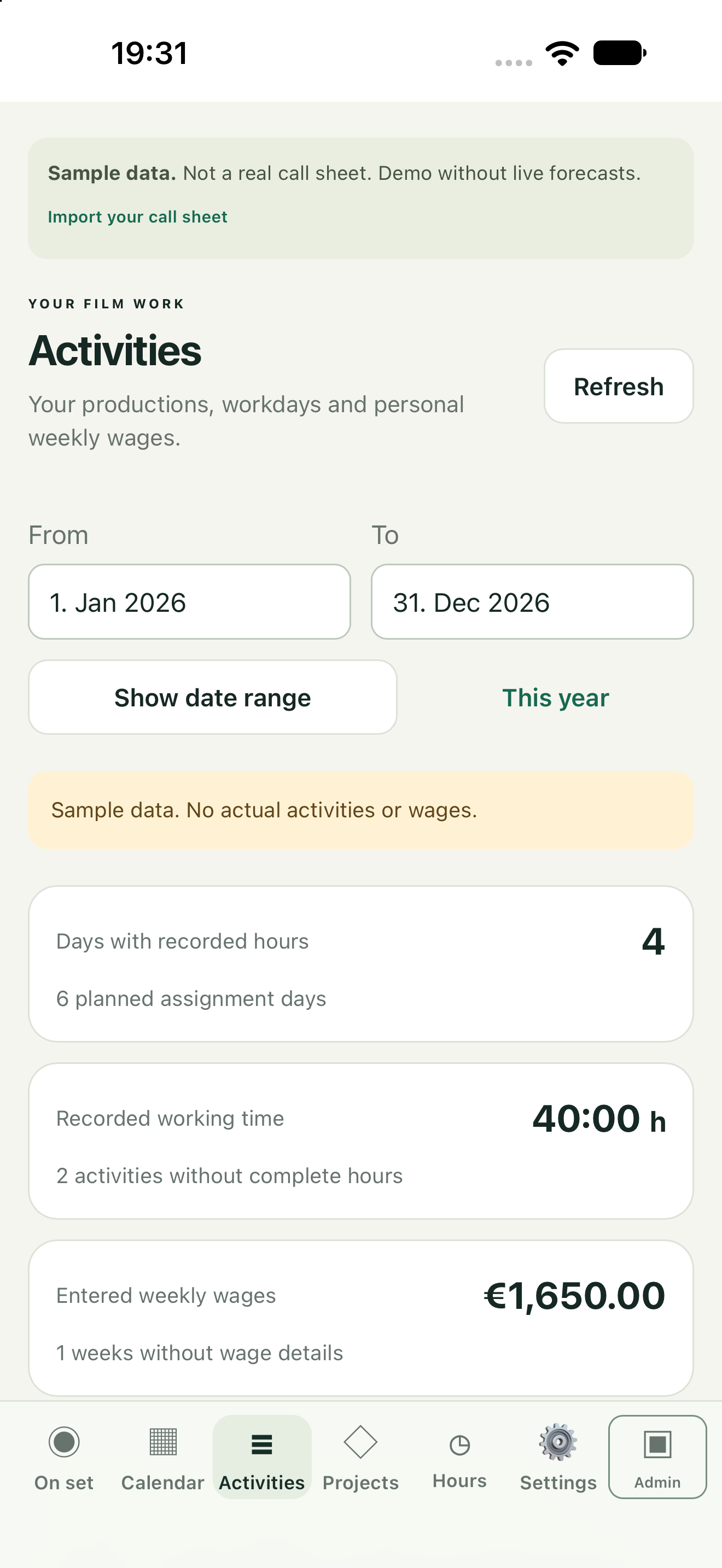Click Show date range button
722x1568 pixels.
tap(212, 697)
